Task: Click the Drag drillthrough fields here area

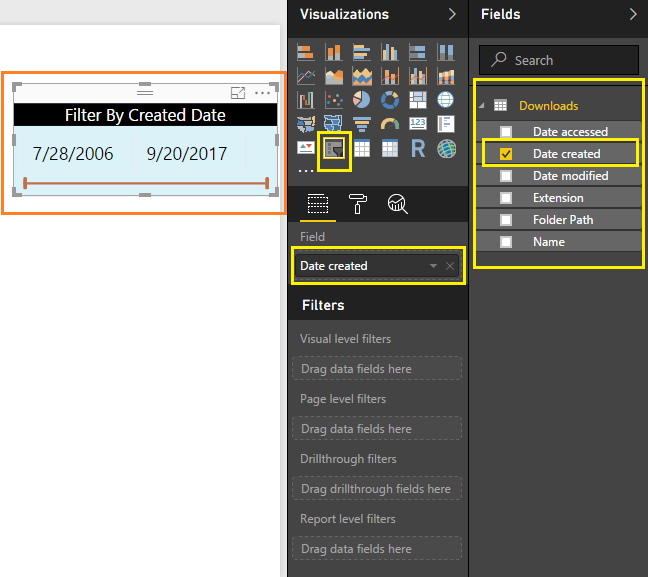Action: tap(377, 488)
